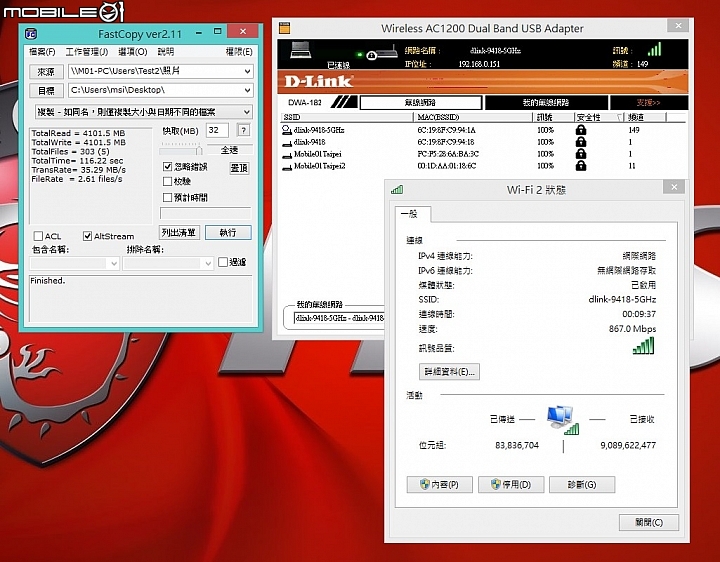Click the 診斷(G) diagnose button
Image resolution: width=720 pixels, height=562 pixels.
(x=582, y=484)
